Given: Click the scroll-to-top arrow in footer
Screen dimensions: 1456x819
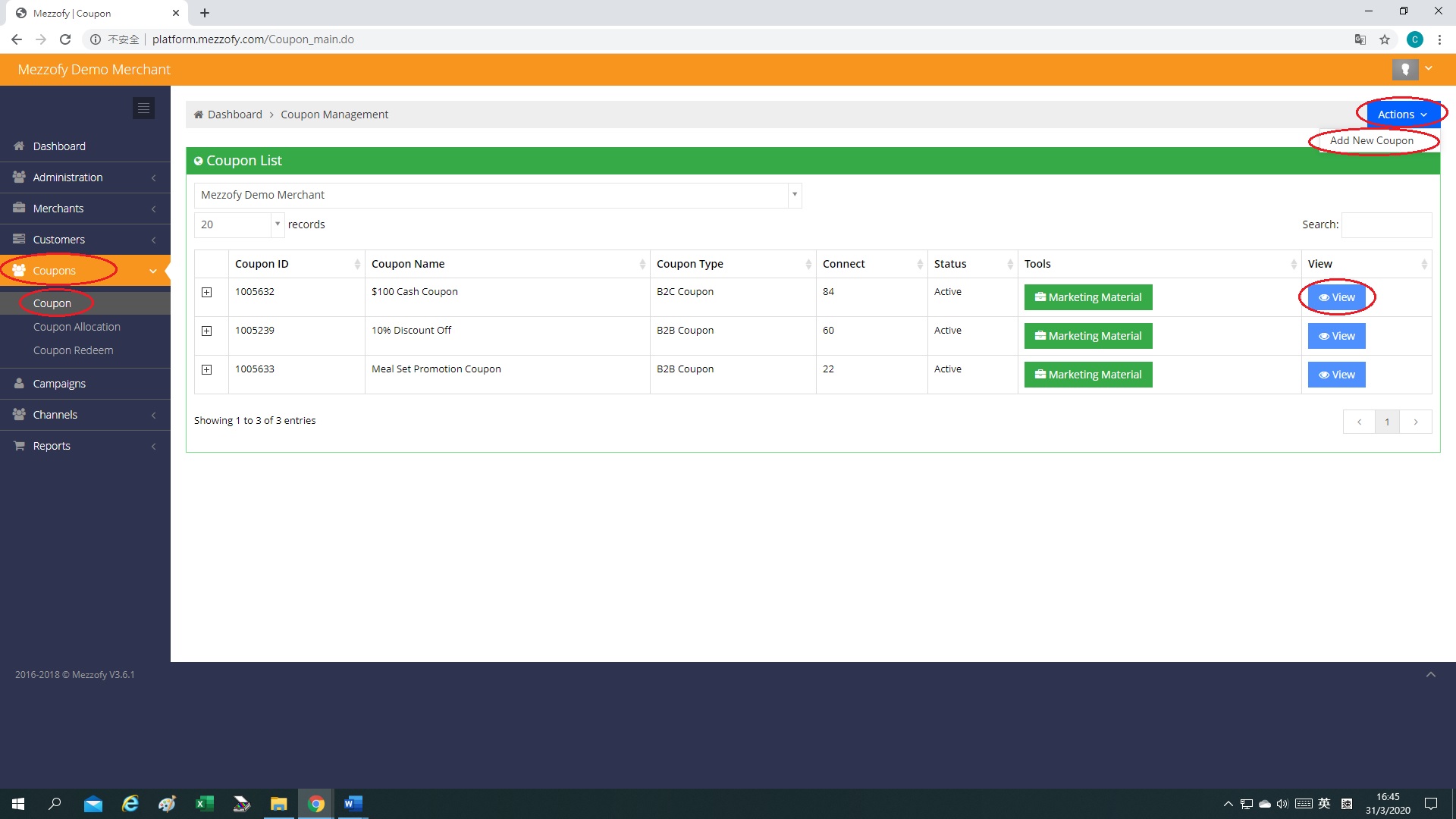Looking at the screenshot, I should [x=1430, y=675].
